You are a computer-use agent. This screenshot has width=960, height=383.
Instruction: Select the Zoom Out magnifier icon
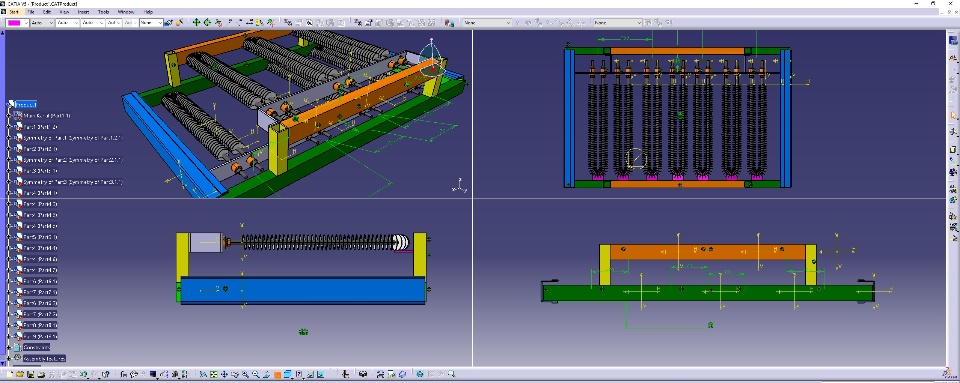[255, 374]
